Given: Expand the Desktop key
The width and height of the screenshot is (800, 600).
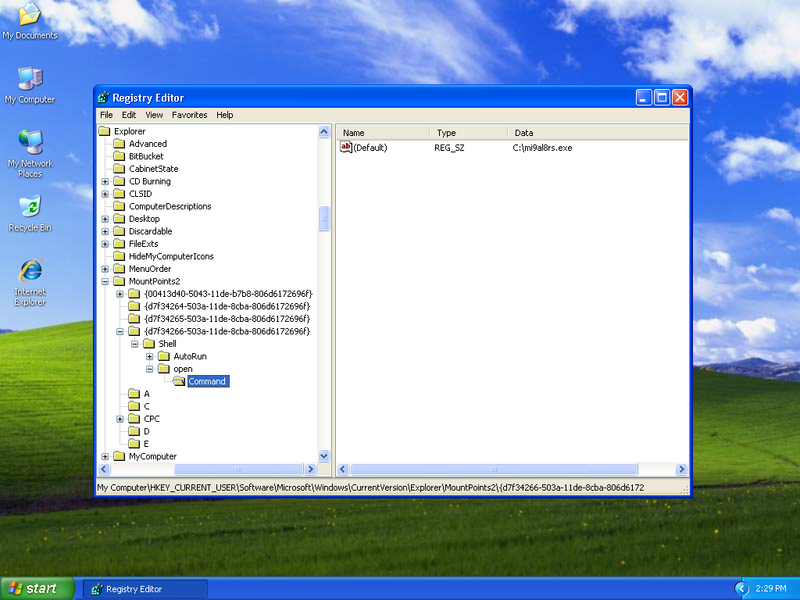Looking at the screenshot, I should point(105,219).
